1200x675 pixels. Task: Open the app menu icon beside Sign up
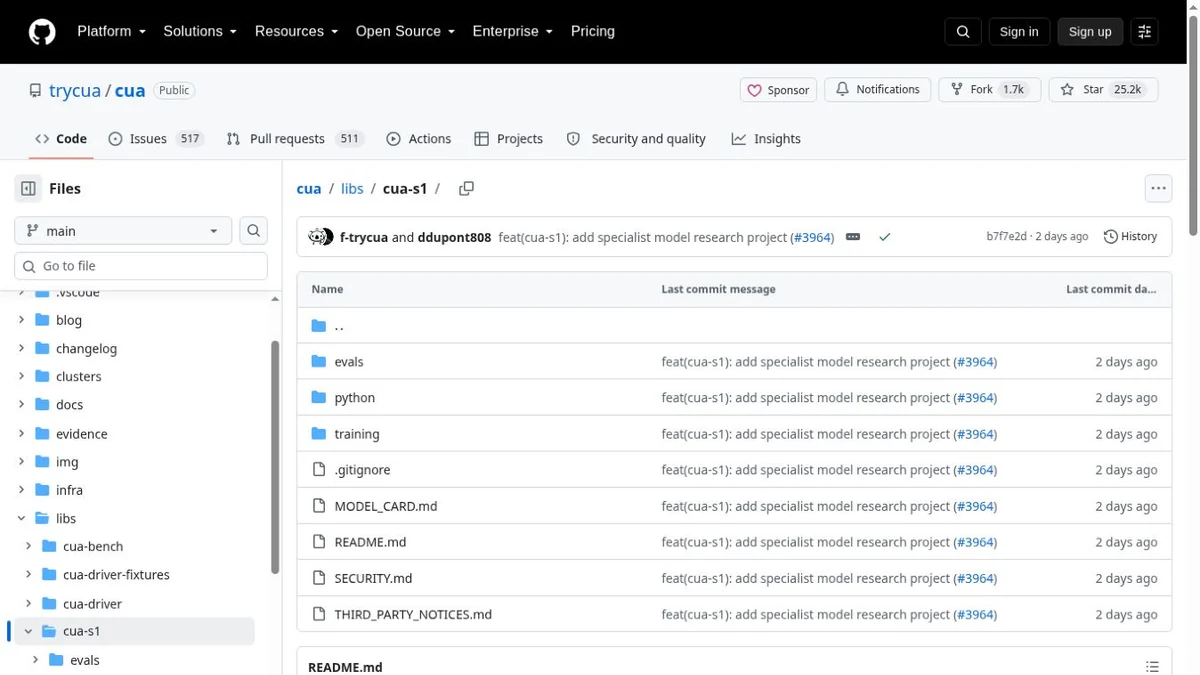click(1145, 32)
